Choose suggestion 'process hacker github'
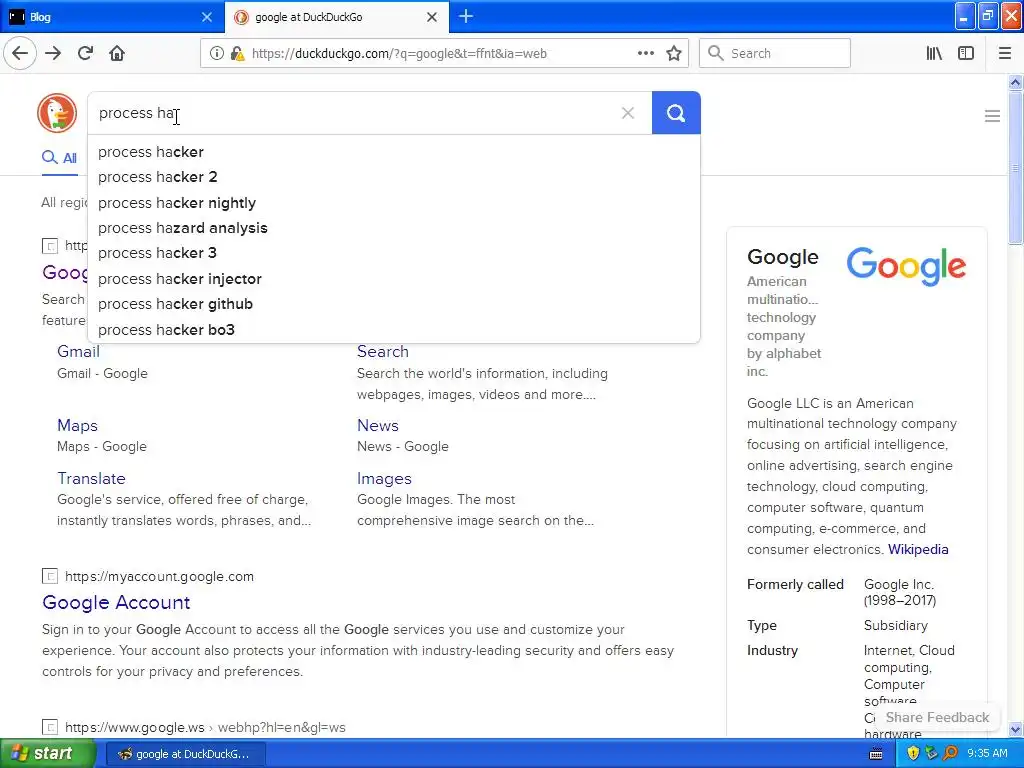Viewport: 1024px width, 768px height. point(394,304)
